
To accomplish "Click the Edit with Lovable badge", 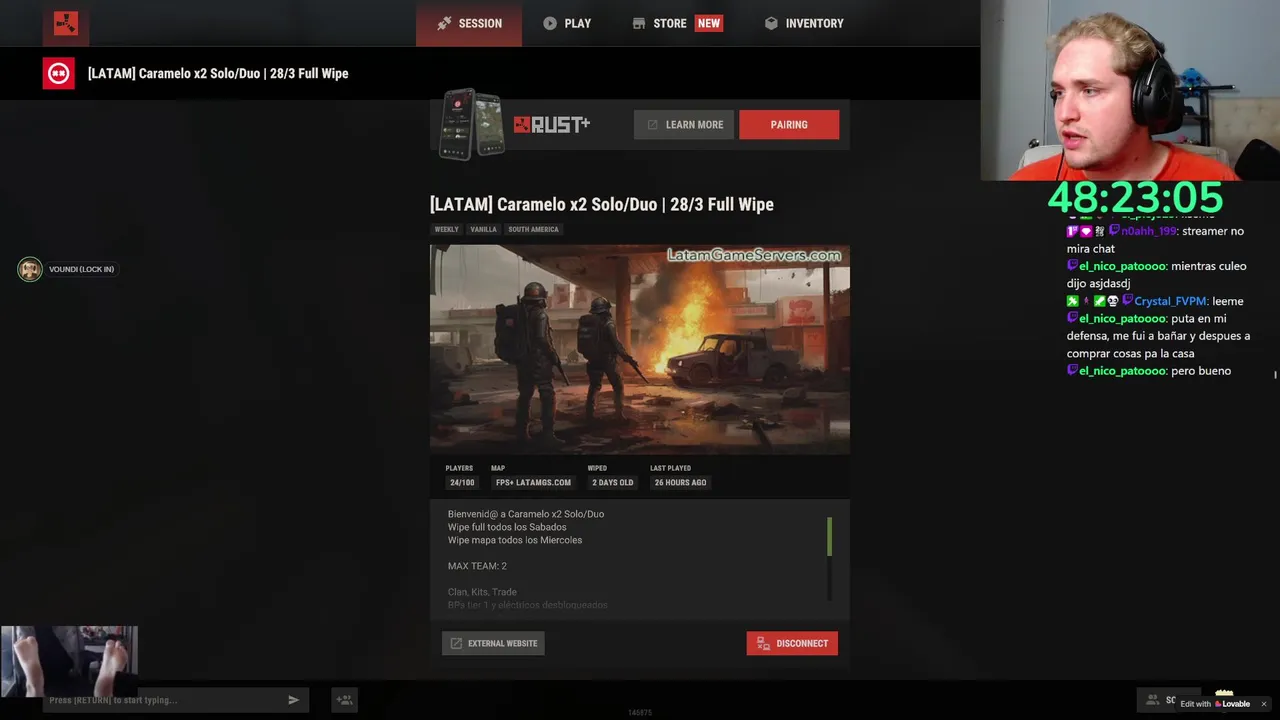I will (1216, 704).
